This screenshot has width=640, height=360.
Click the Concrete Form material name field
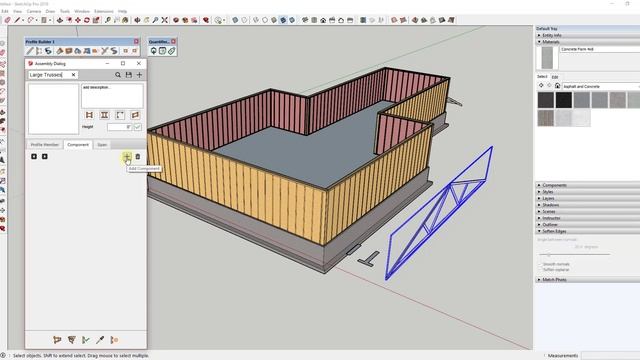pos(600,49)
